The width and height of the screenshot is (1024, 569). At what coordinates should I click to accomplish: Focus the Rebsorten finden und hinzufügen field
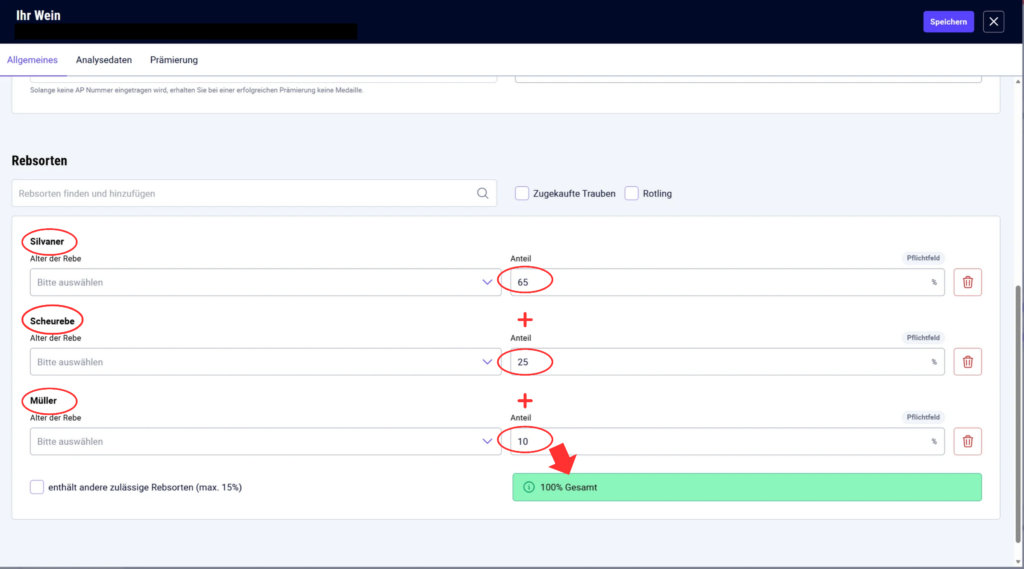pyautogui.click(x=253, y=193)
